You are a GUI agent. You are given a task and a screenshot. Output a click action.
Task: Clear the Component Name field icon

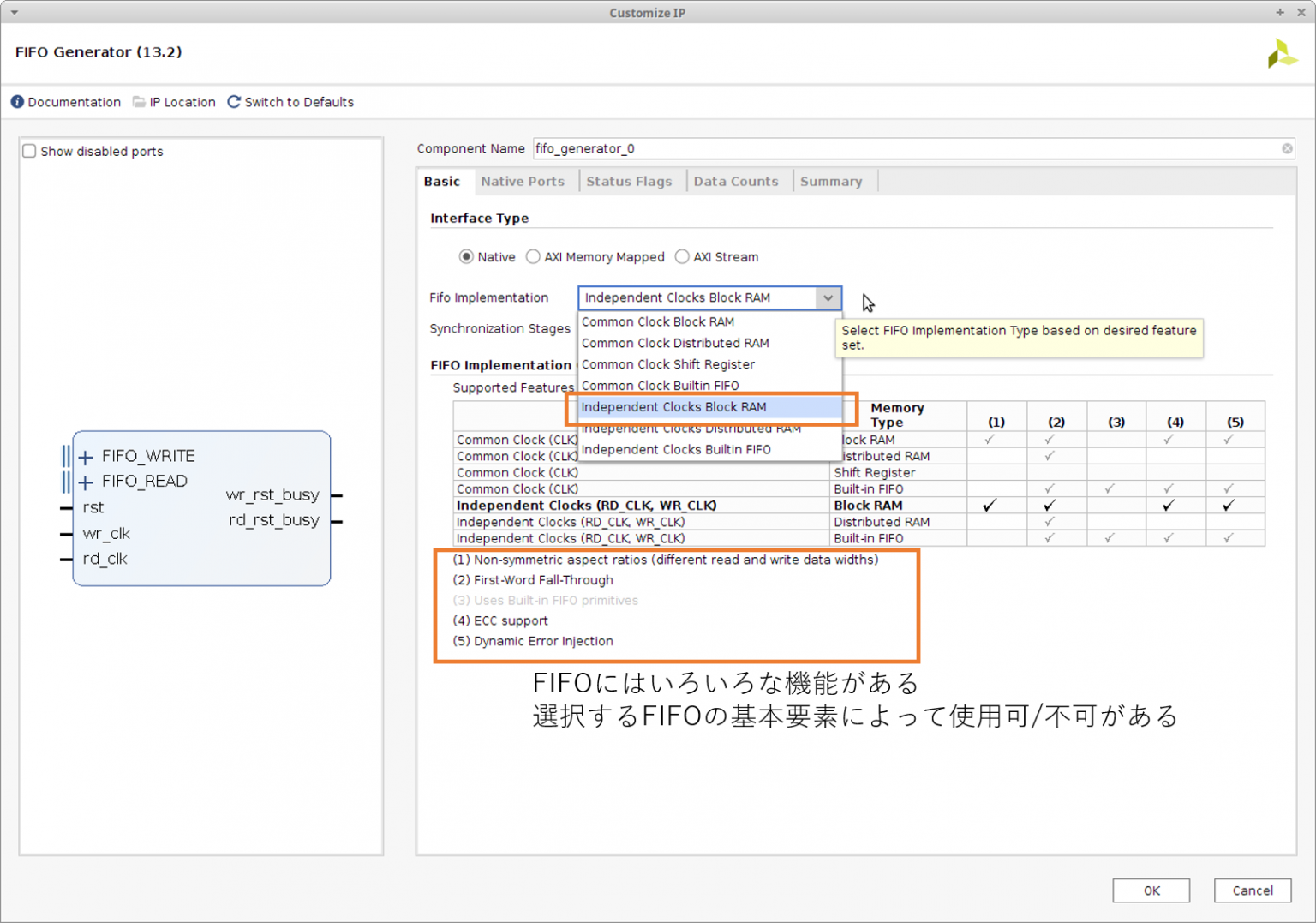pos(1286,149)
